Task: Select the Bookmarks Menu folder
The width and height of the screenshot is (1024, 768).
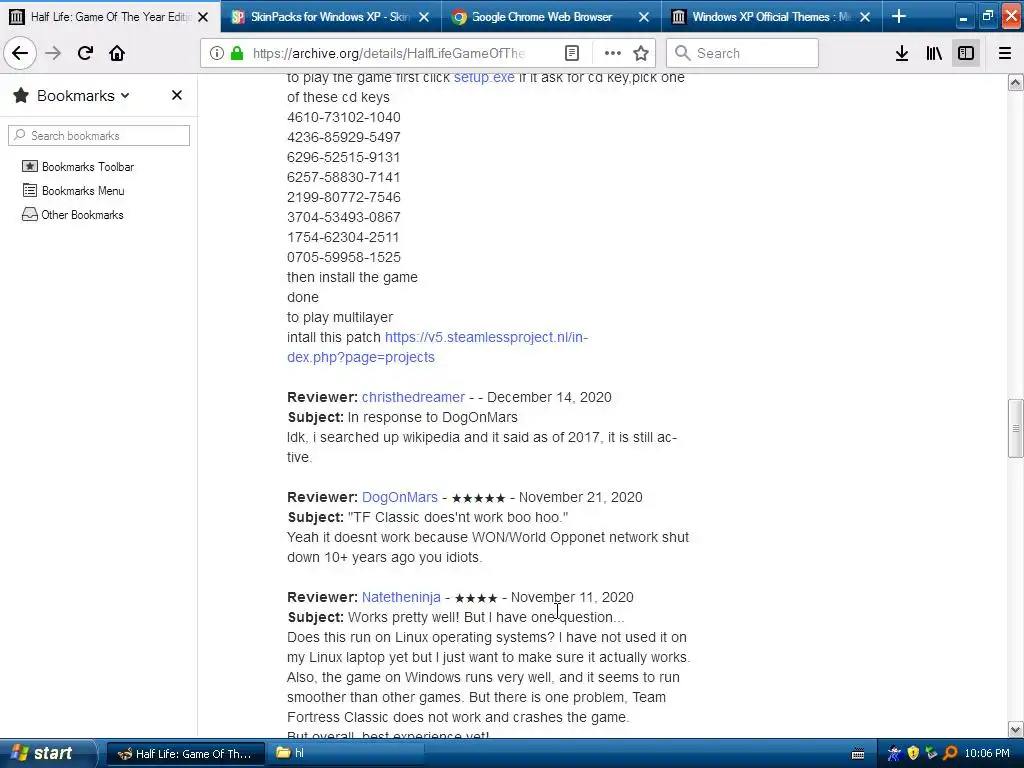Action: point(73,191)
